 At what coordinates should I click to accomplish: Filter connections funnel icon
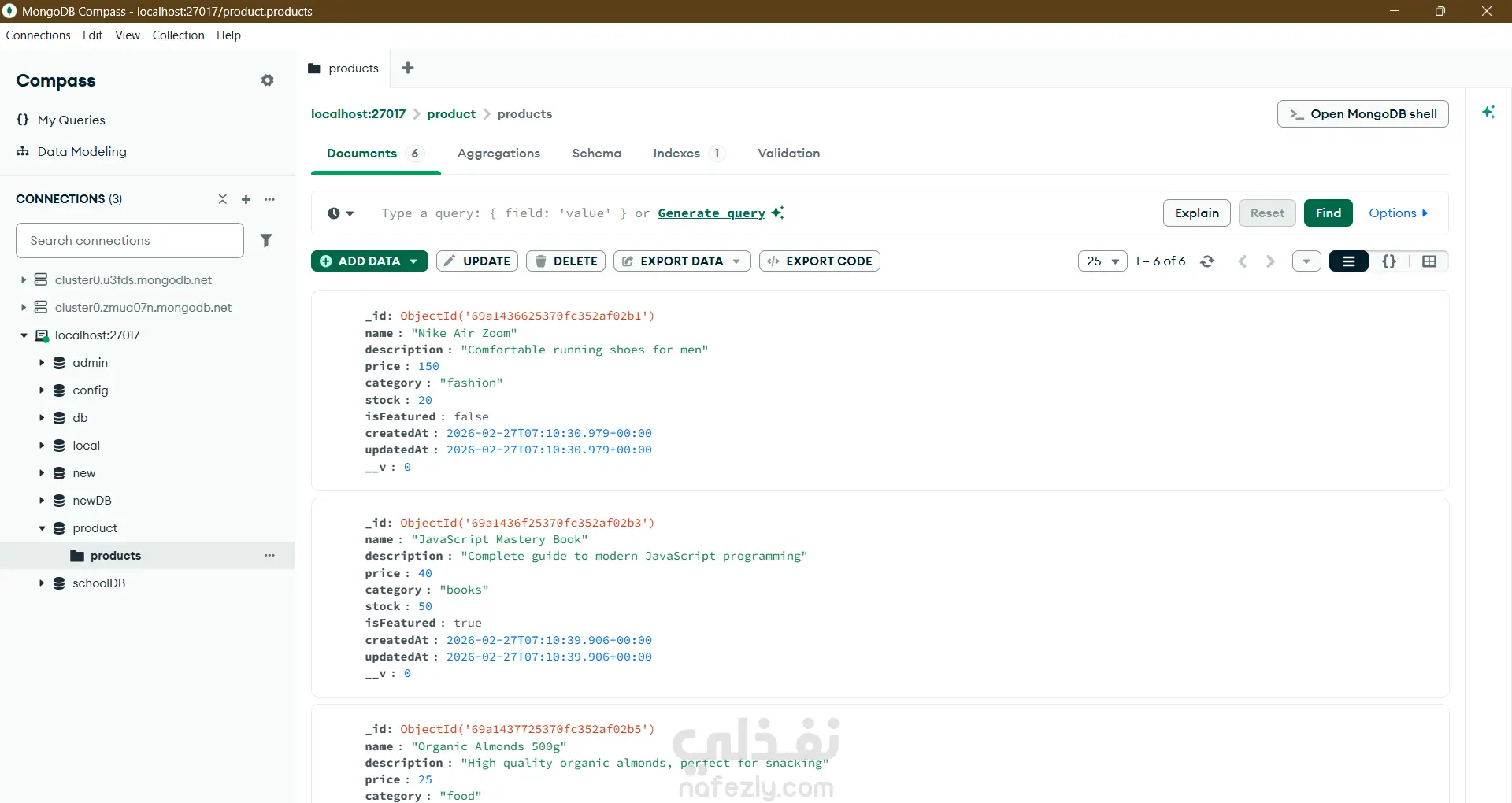(266, 240)
